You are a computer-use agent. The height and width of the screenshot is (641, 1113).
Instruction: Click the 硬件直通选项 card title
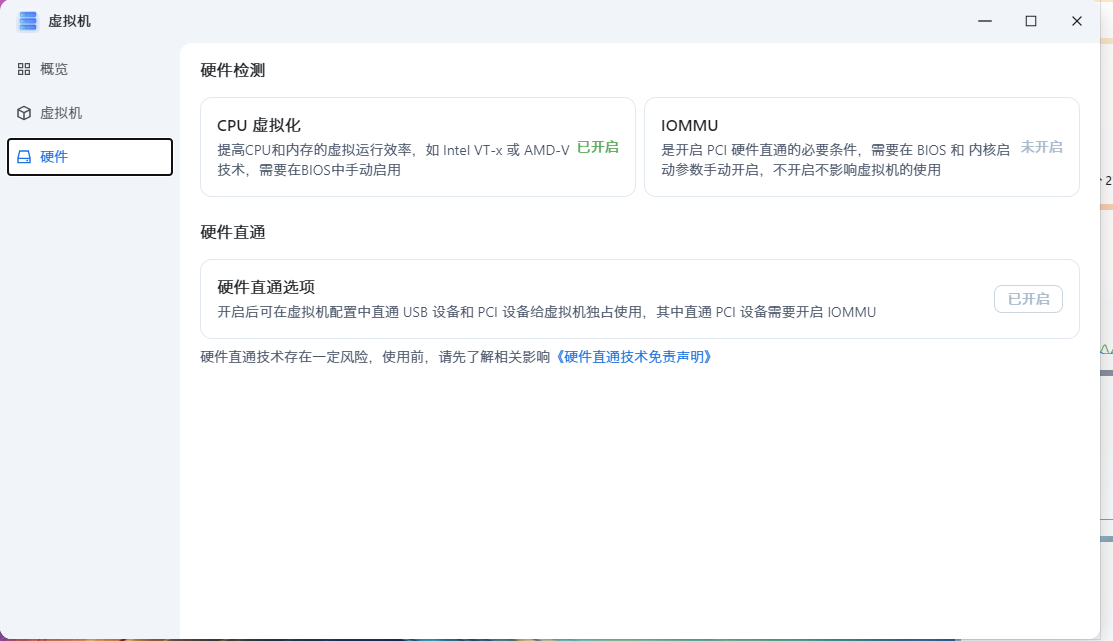coord(266,287)
